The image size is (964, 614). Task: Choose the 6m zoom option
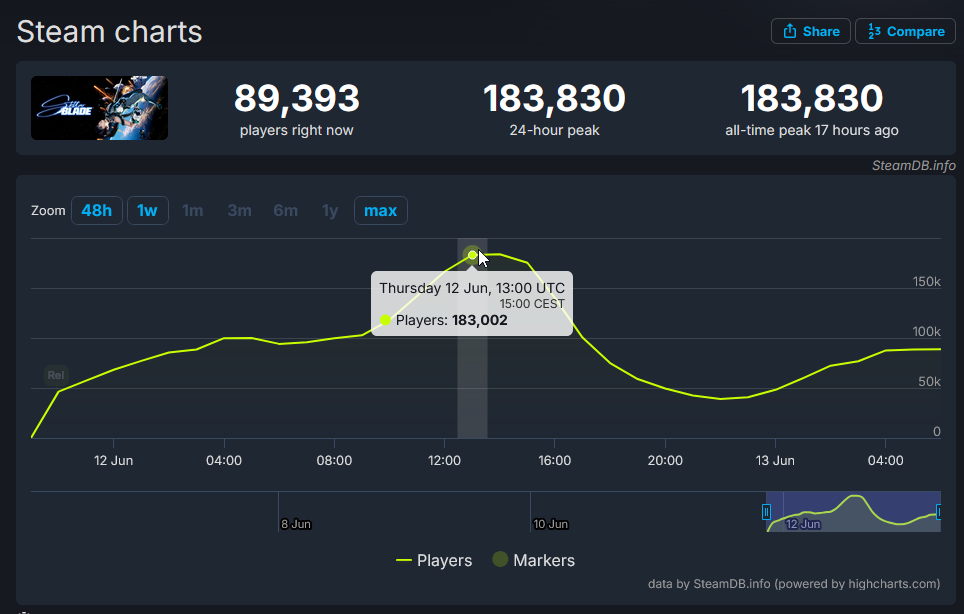coord(285,211)
